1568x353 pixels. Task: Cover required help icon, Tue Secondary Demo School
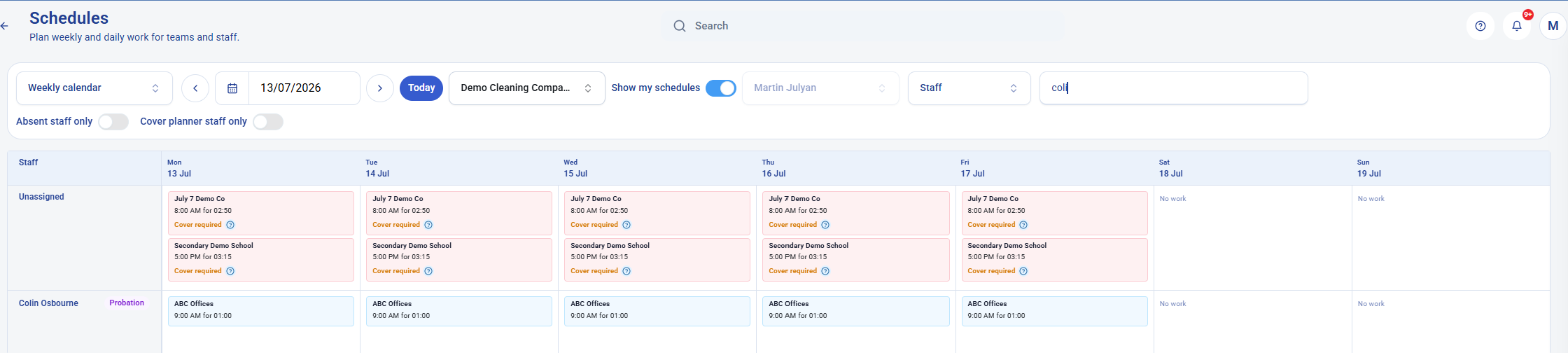(428, 271)
